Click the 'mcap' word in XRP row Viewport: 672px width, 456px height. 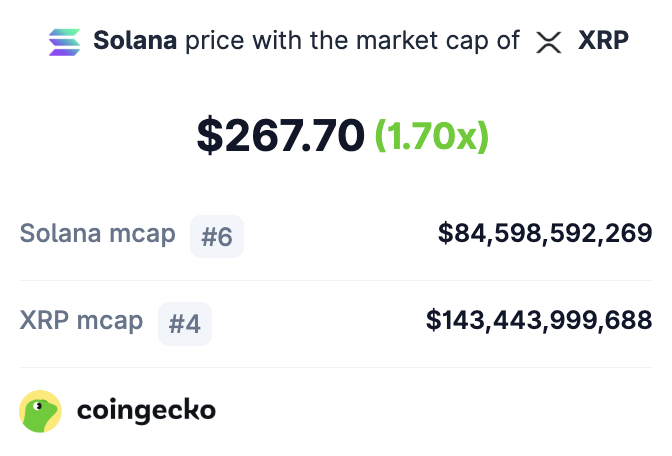click(x=110, y=322)
